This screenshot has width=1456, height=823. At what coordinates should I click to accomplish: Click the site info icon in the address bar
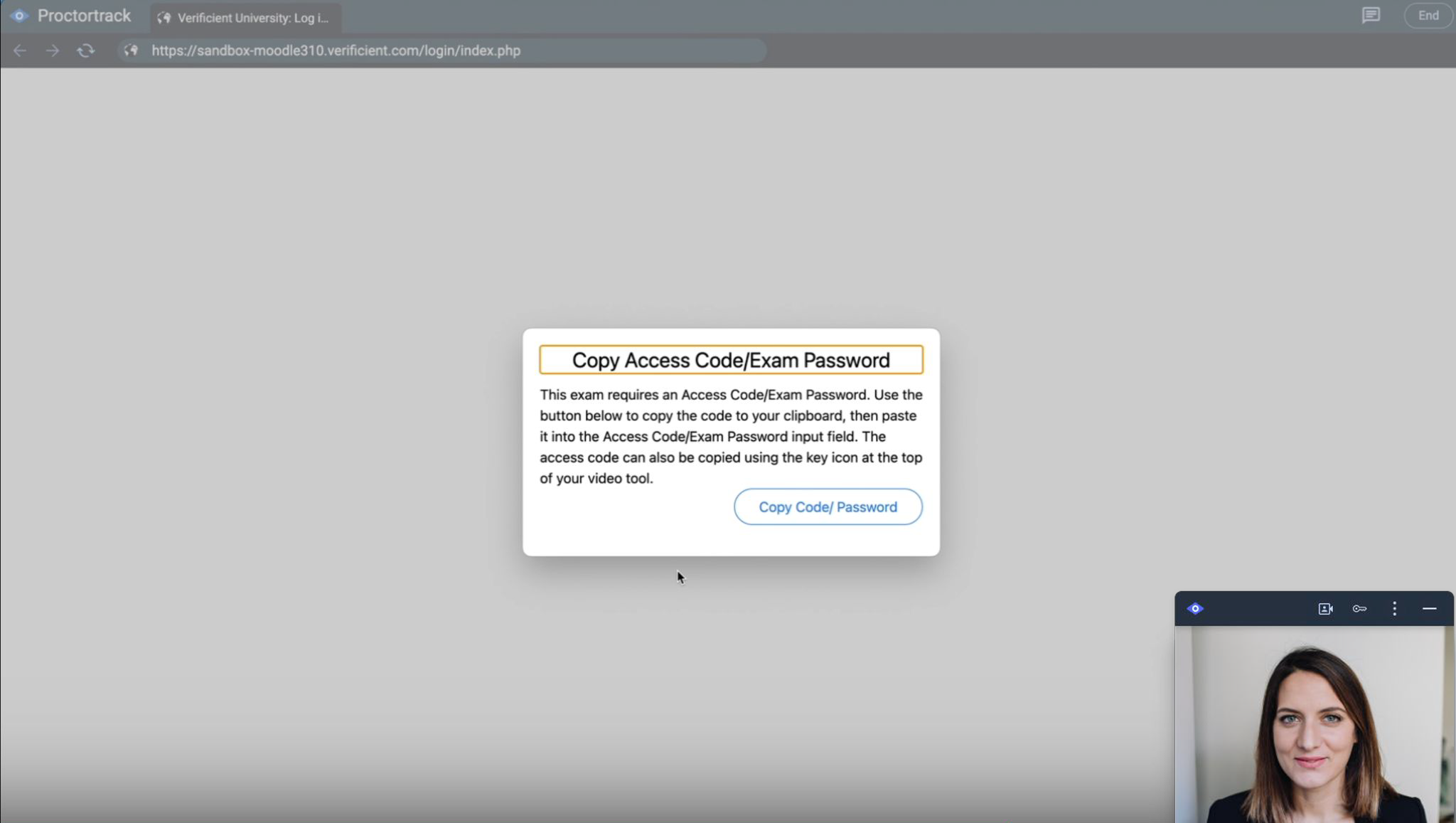(131, 51)
